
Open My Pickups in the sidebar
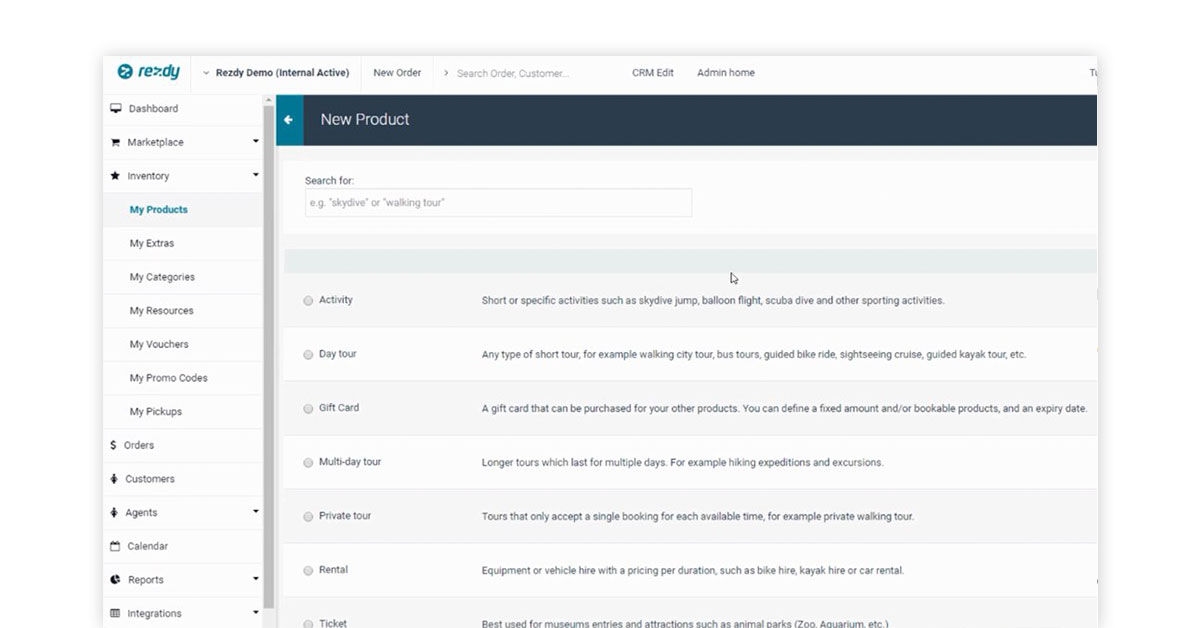tap(156, 412)
